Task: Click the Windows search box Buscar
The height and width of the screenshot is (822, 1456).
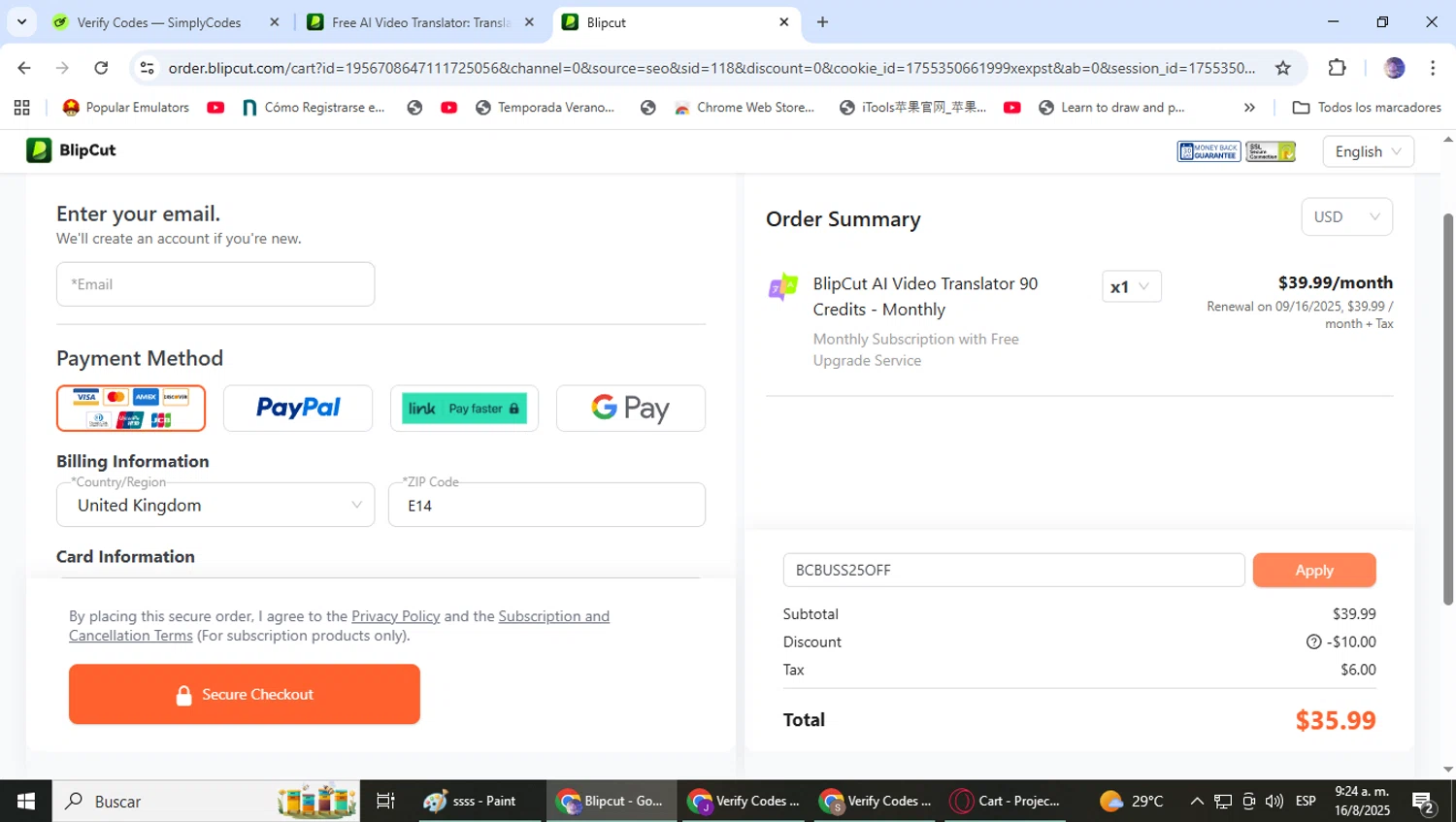Action: 206,801
